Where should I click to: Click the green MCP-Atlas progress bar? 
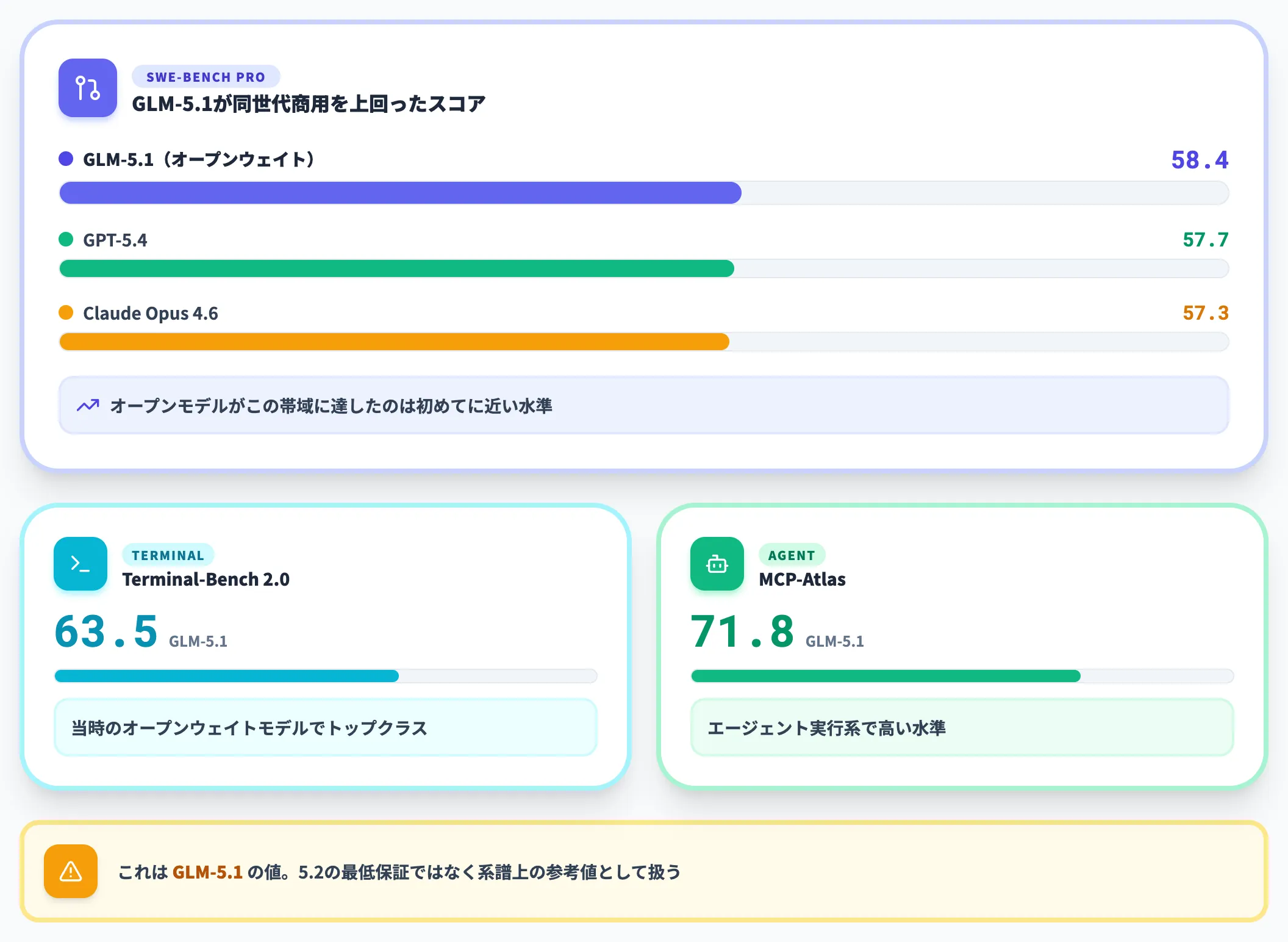coord(886,676)
